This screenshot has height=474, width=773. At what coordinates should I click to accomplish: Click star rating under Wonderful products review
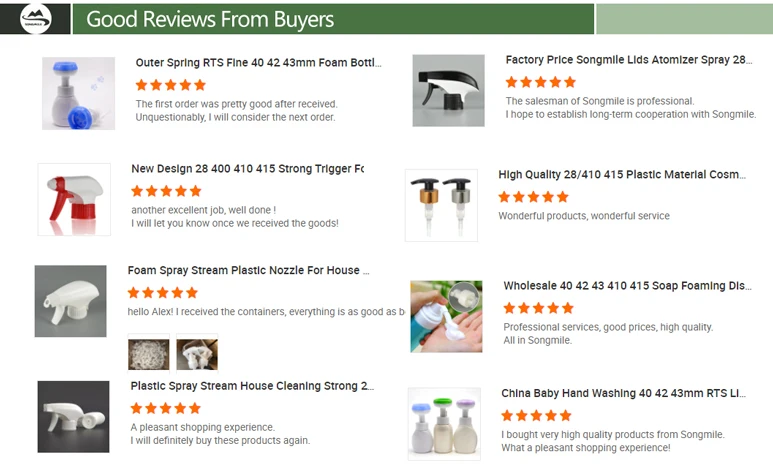coord(533,197)
